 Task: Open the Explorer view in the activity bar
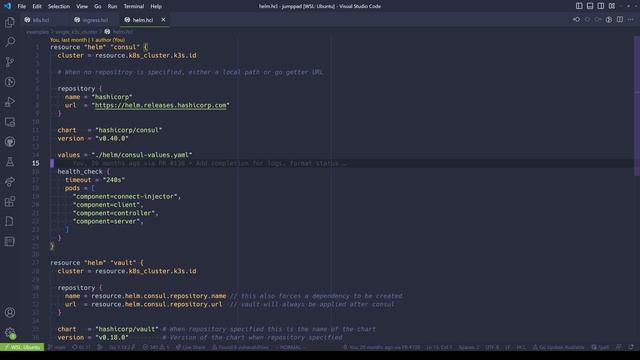pyautogui.click(x=10, y=22)
